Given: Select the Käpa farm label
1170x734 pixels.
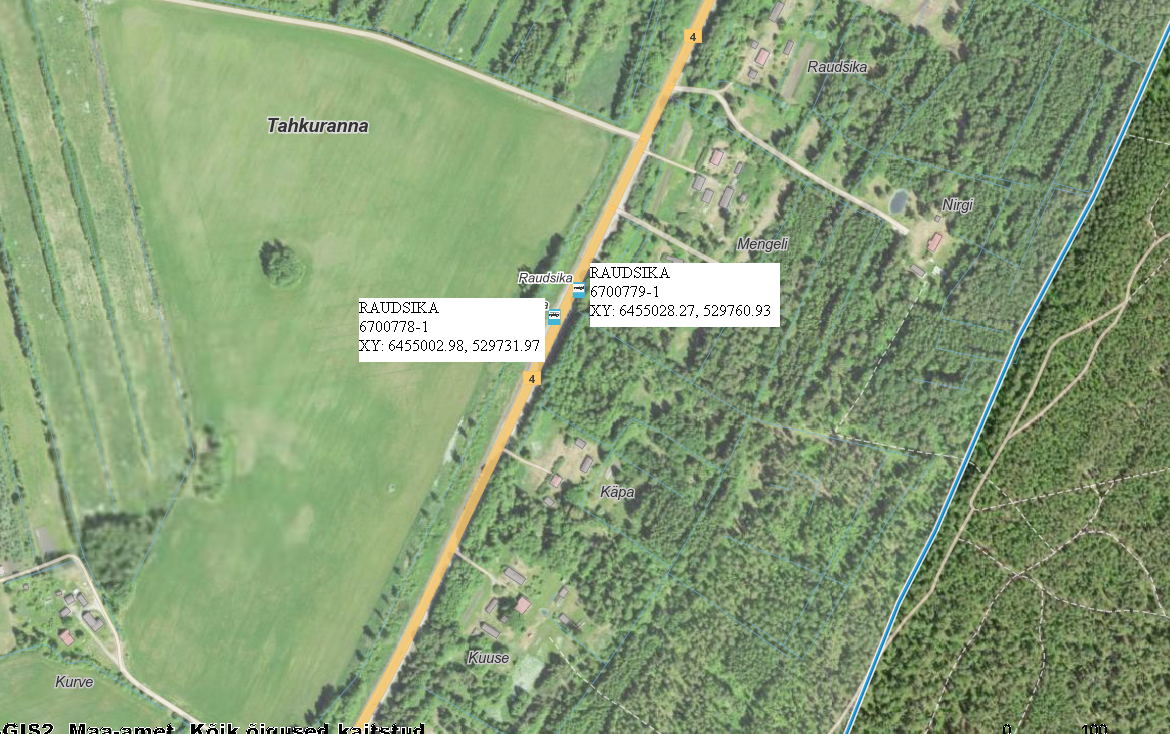Looking at the screenshot, I should (617, 492).
